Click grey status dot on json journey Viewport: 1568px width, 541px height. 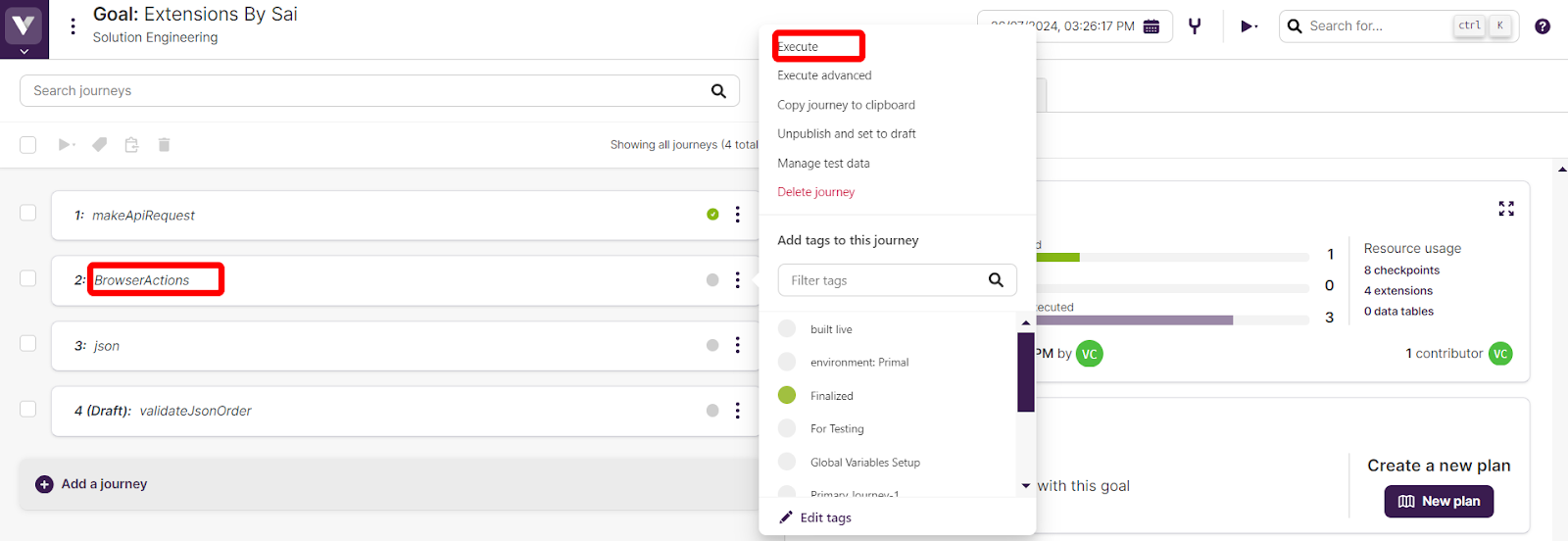pos(712,345)
